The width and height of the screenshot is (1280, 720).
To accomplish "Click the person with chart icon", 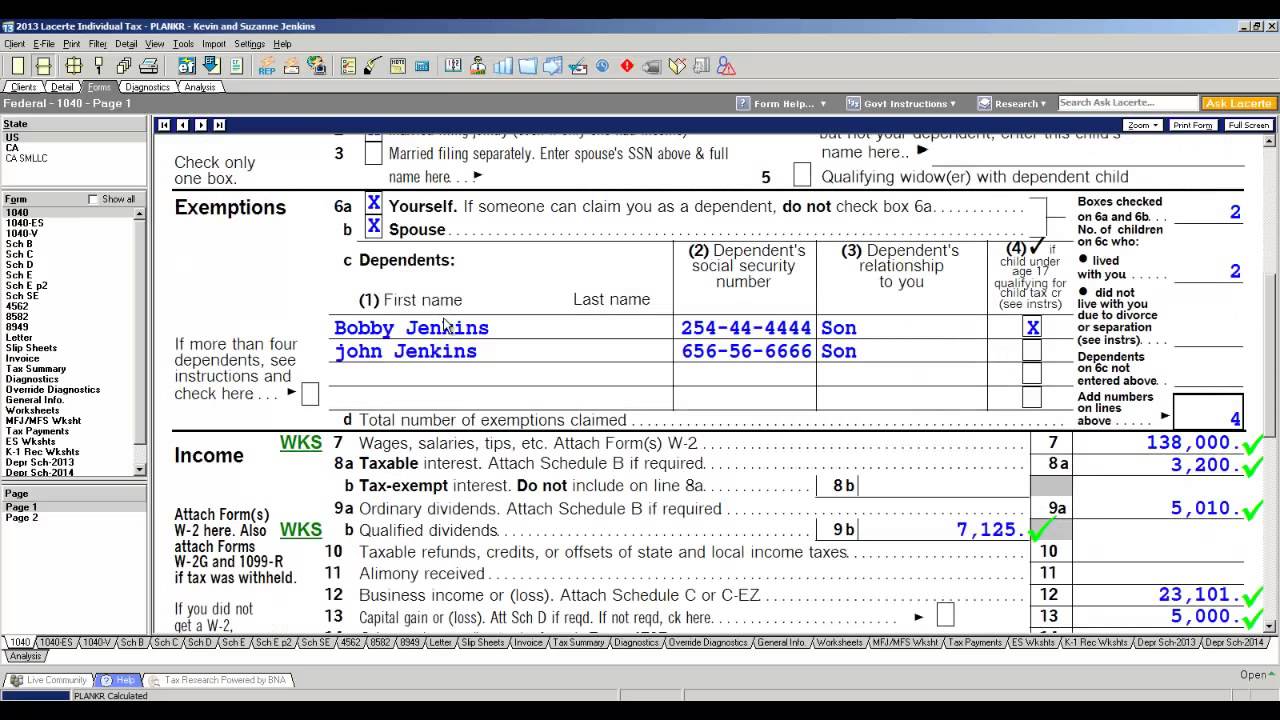I will 478,66.
